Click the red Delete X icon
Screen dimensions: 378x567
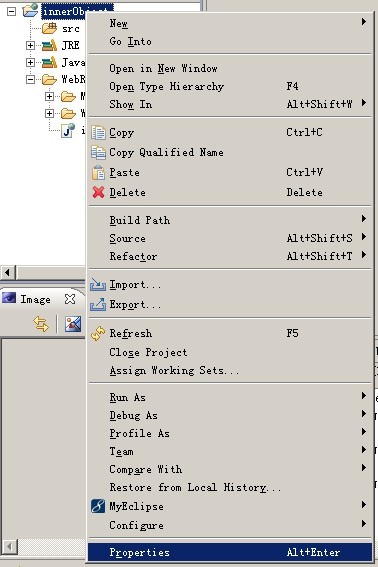coord(98,192)
